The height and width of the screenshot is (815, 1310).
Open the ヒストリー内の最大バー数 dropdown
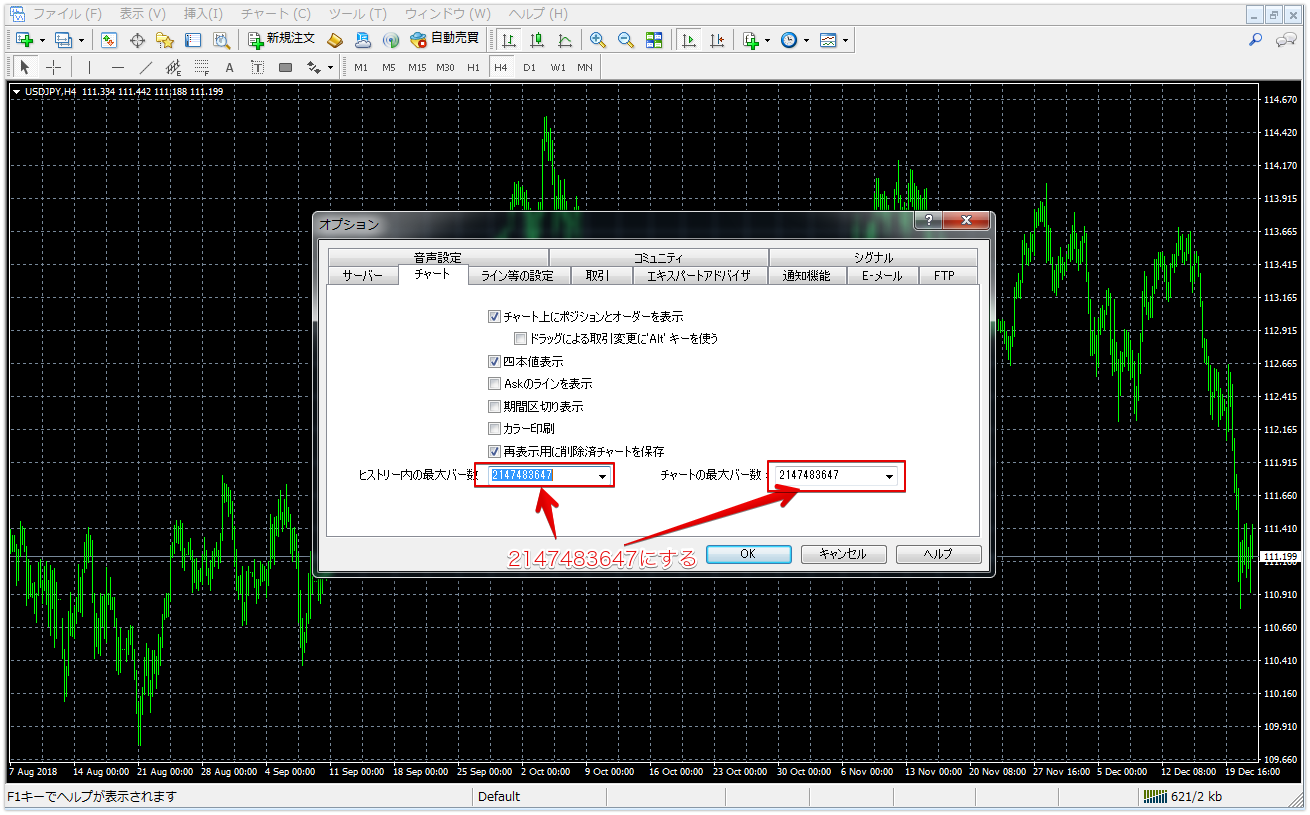click(x=604, y=475)
